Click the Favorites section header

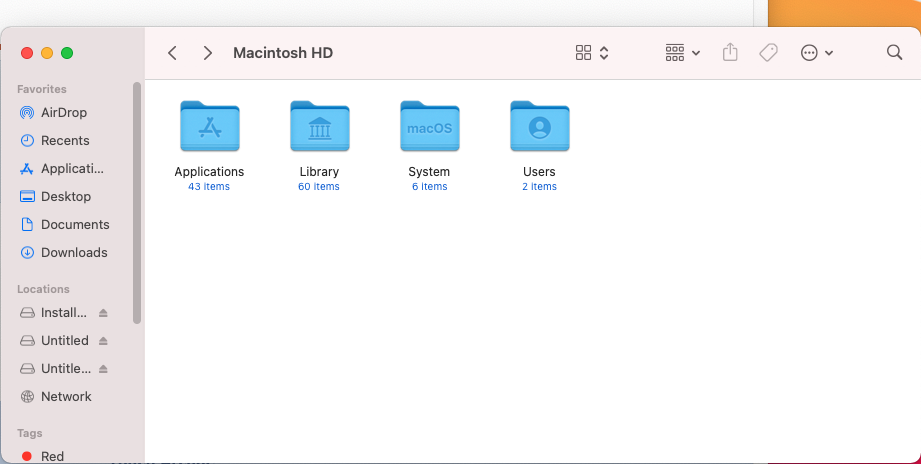(x=42, y=89)
